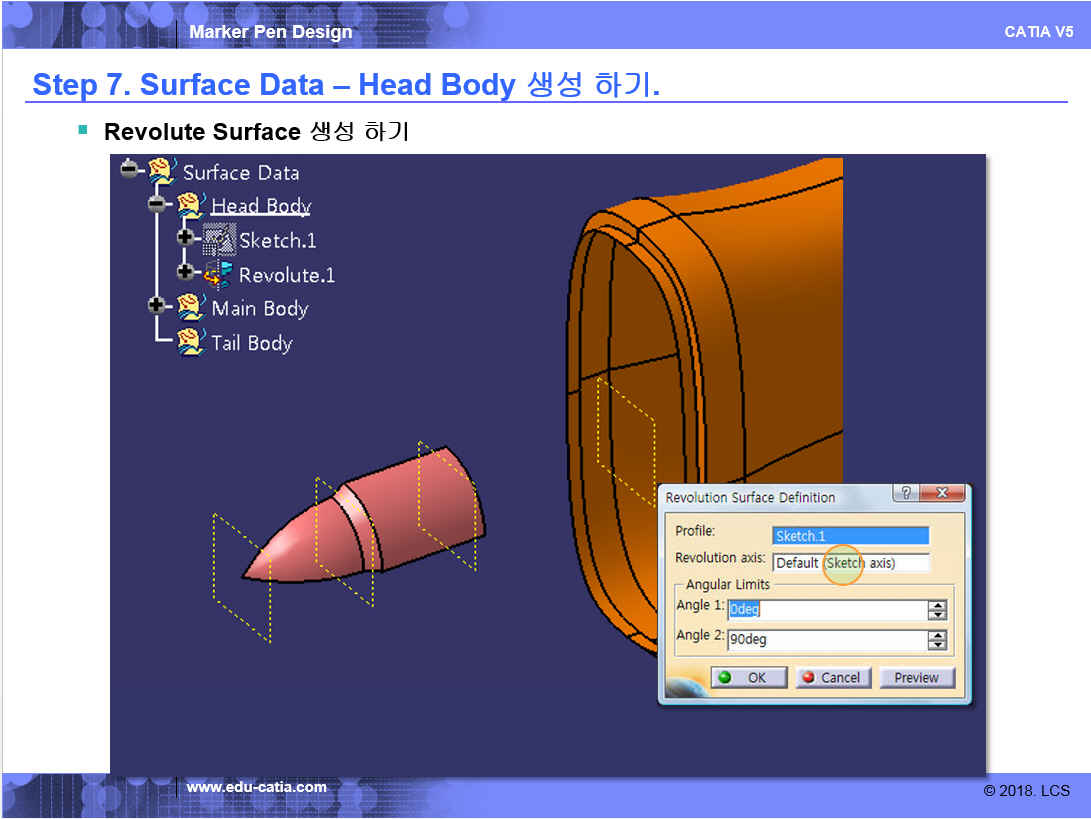Viewport: 1091px width, 819px height.
Task: Click the Revolution axis field
Action: point(850,563)
